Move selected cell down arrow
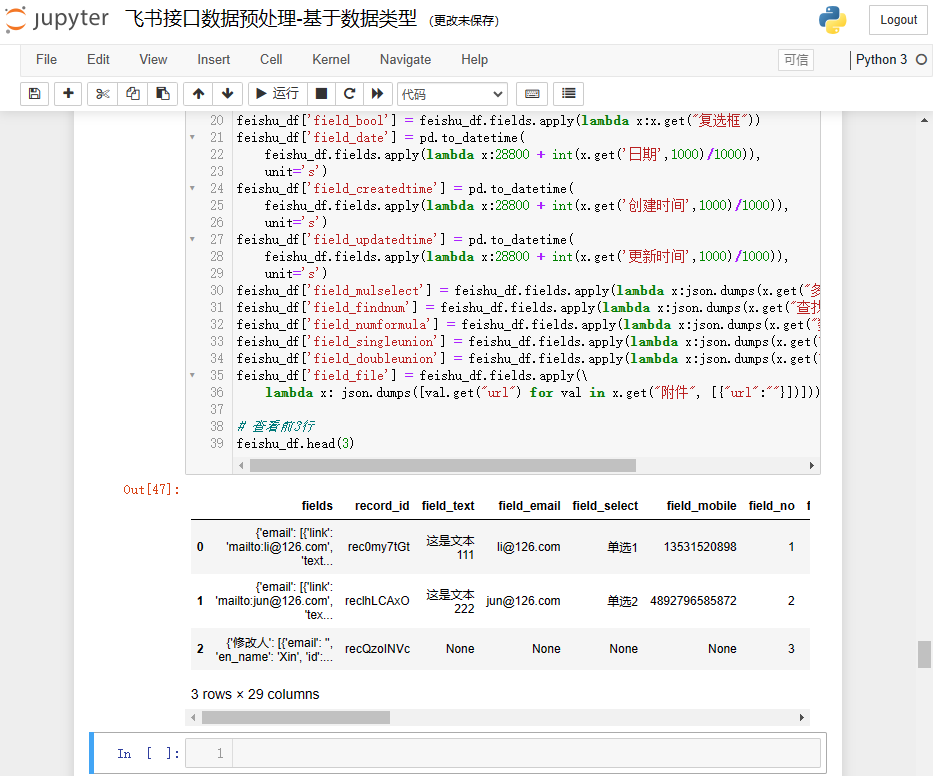This screenshot has width=933, height=776. (x=227, y=94)
